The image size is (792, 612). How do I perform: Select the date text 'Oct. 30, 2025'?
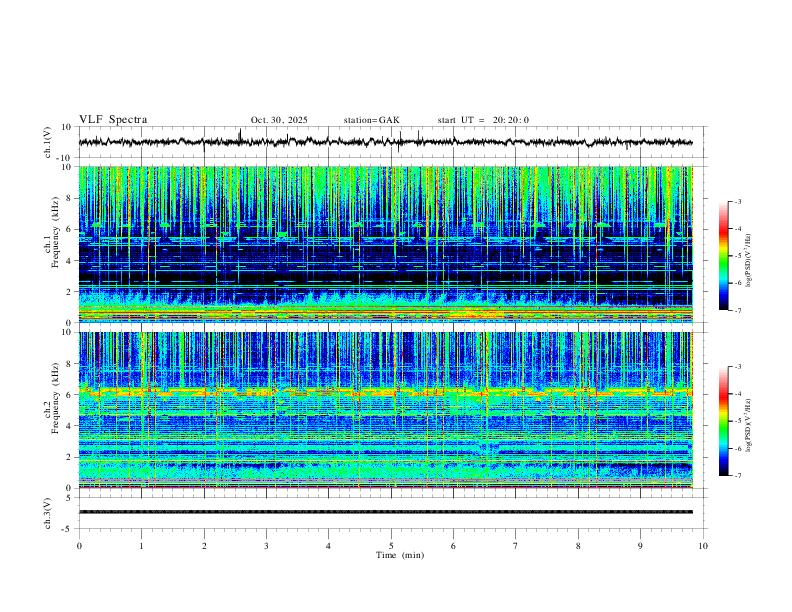point(279,120)
